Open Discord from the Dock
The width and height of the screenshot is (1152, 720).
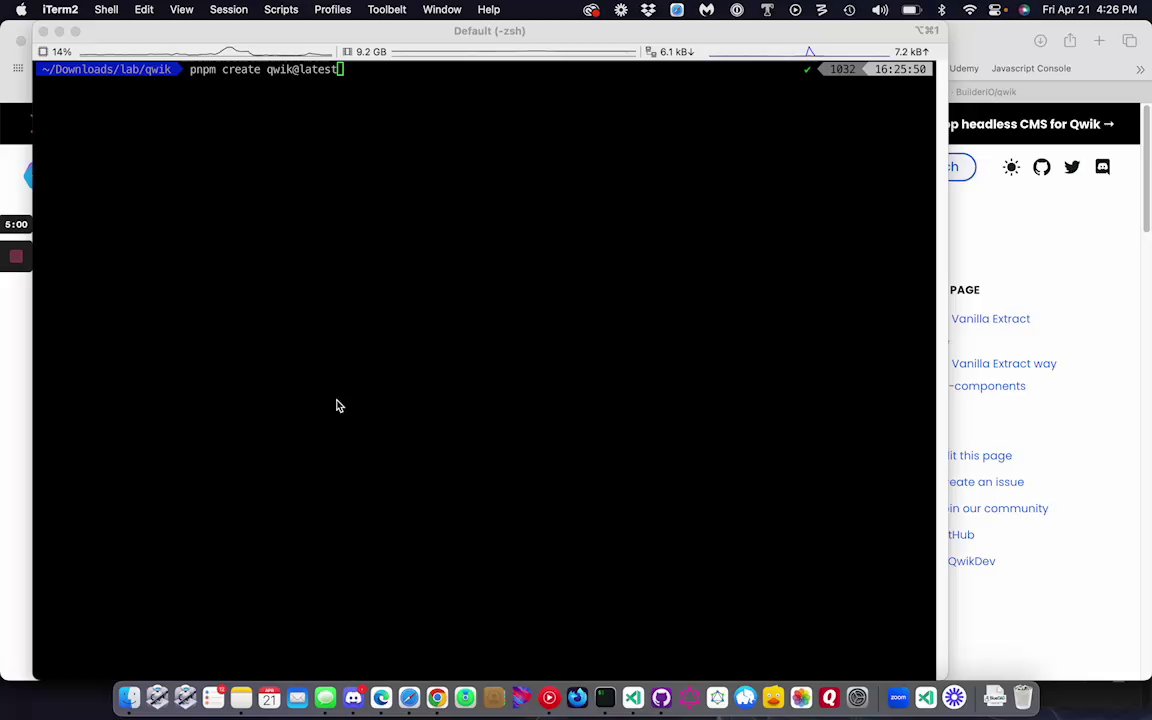coord(353,697)
